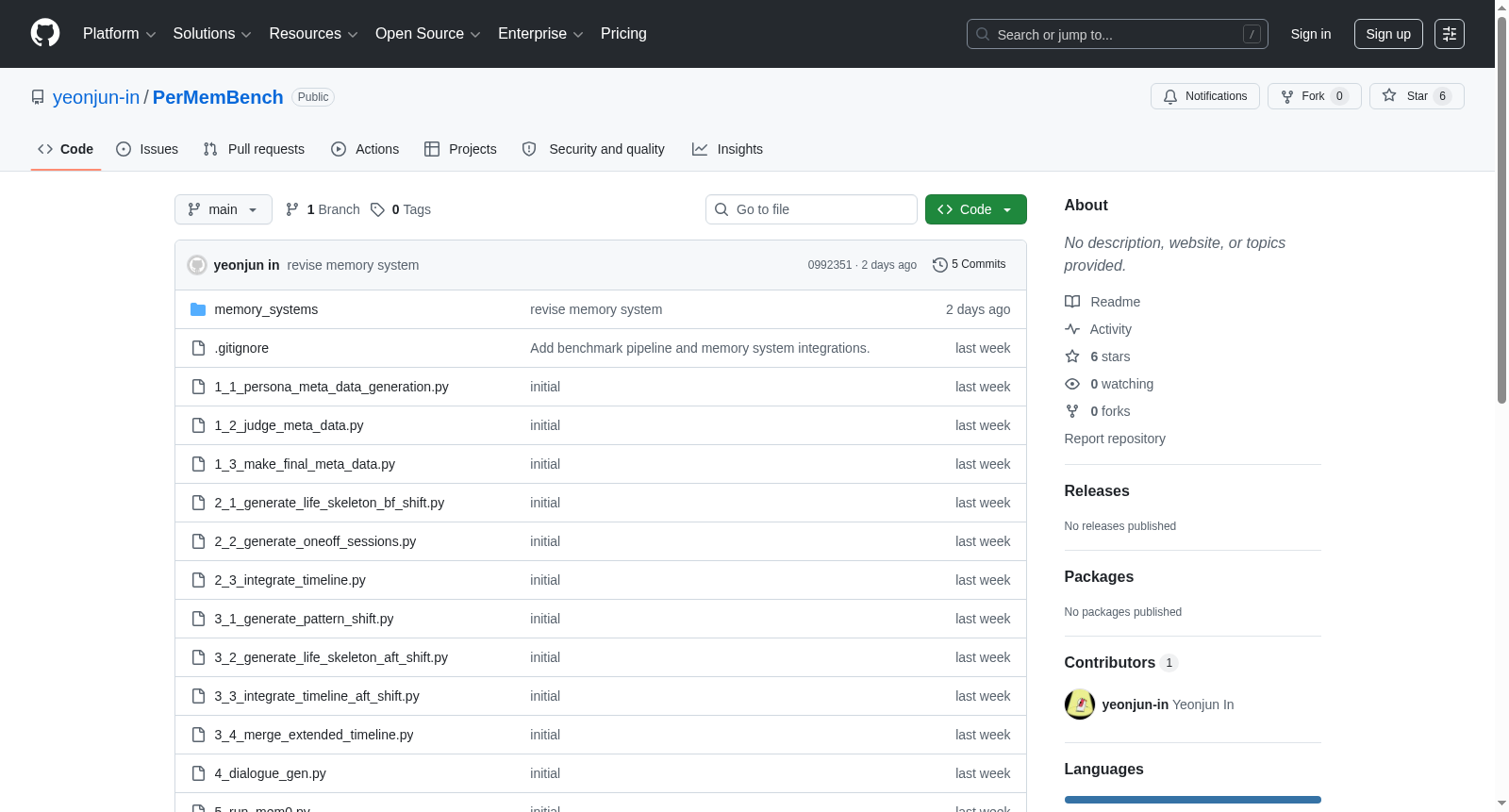Click the pulse icon beside Activity

coord(1072,329)
